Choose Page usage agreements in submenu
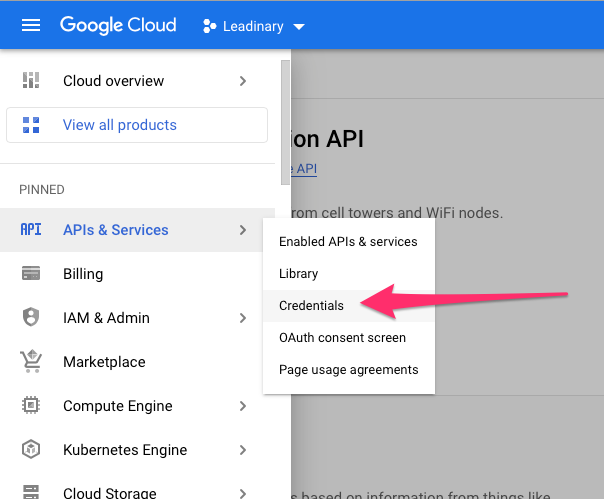The height and width of the screenshot is (499, 604). pyautogui.click(x=349, y=370)
